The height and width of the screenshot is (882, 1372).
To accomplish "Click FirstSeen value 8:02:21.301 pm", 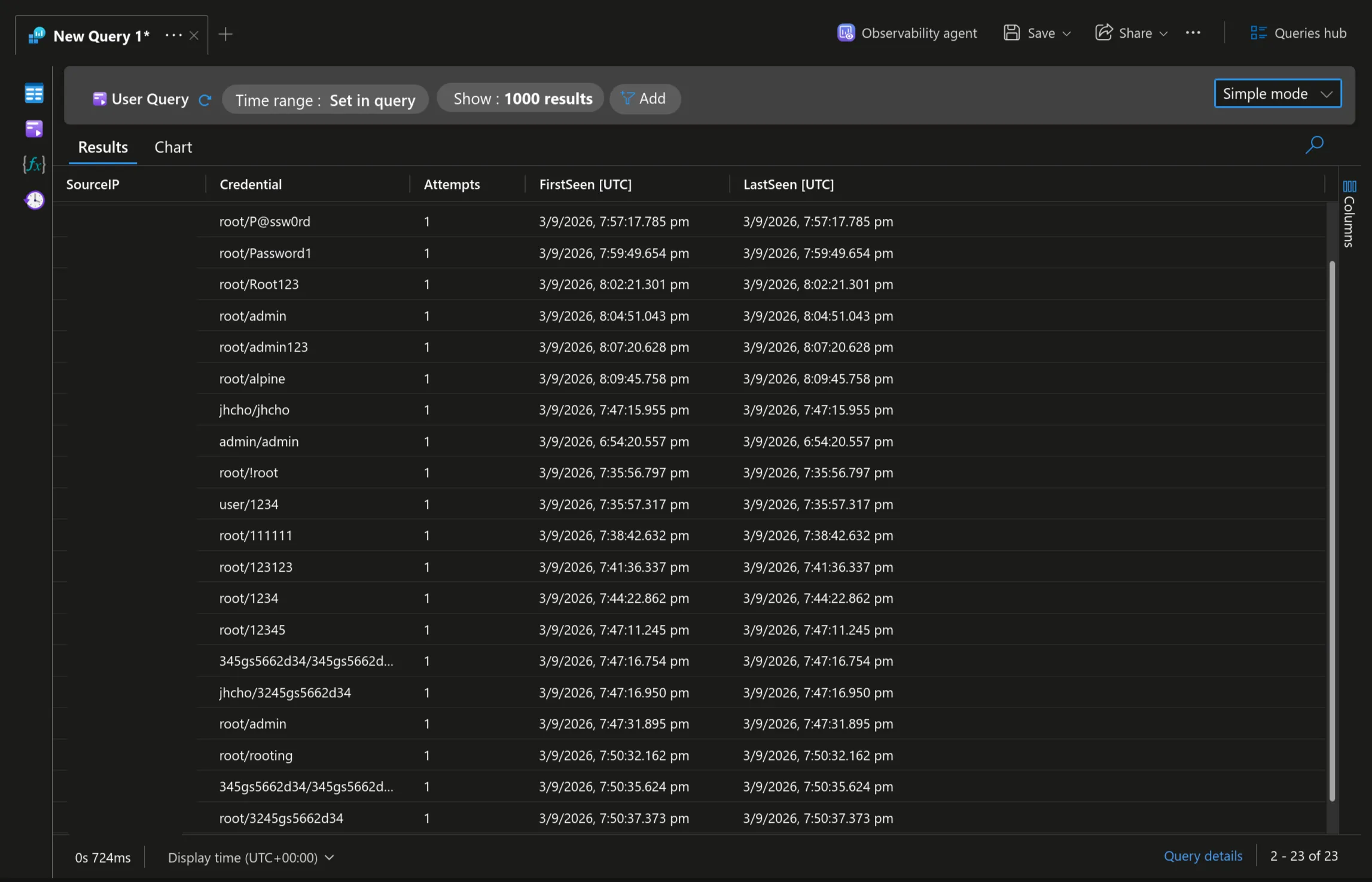I will (x=614, y=284).
